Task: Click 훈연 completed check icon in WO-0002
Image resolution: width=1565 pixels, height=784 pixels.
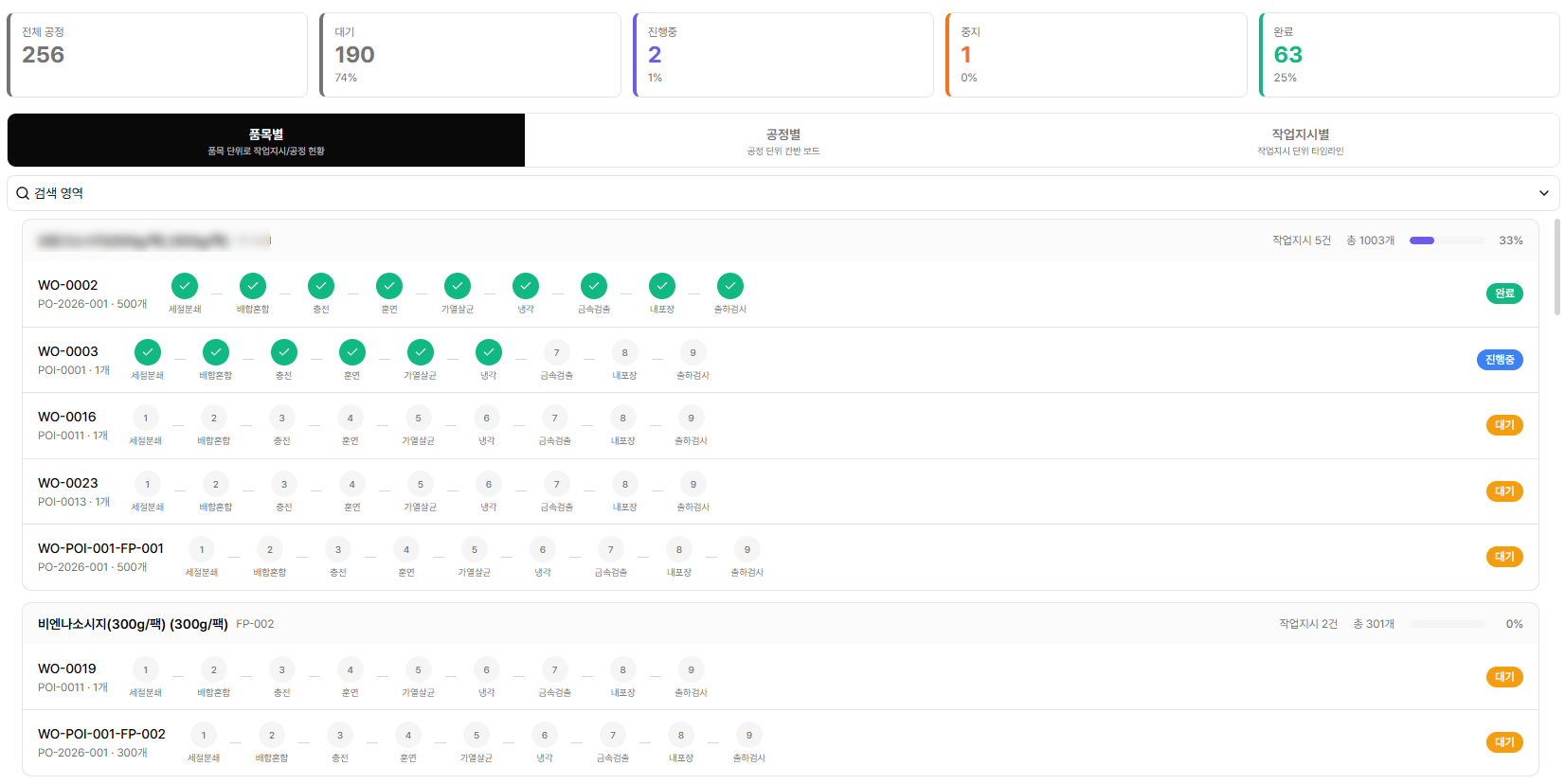Action: pyautogui.click(x=389, y=286)
